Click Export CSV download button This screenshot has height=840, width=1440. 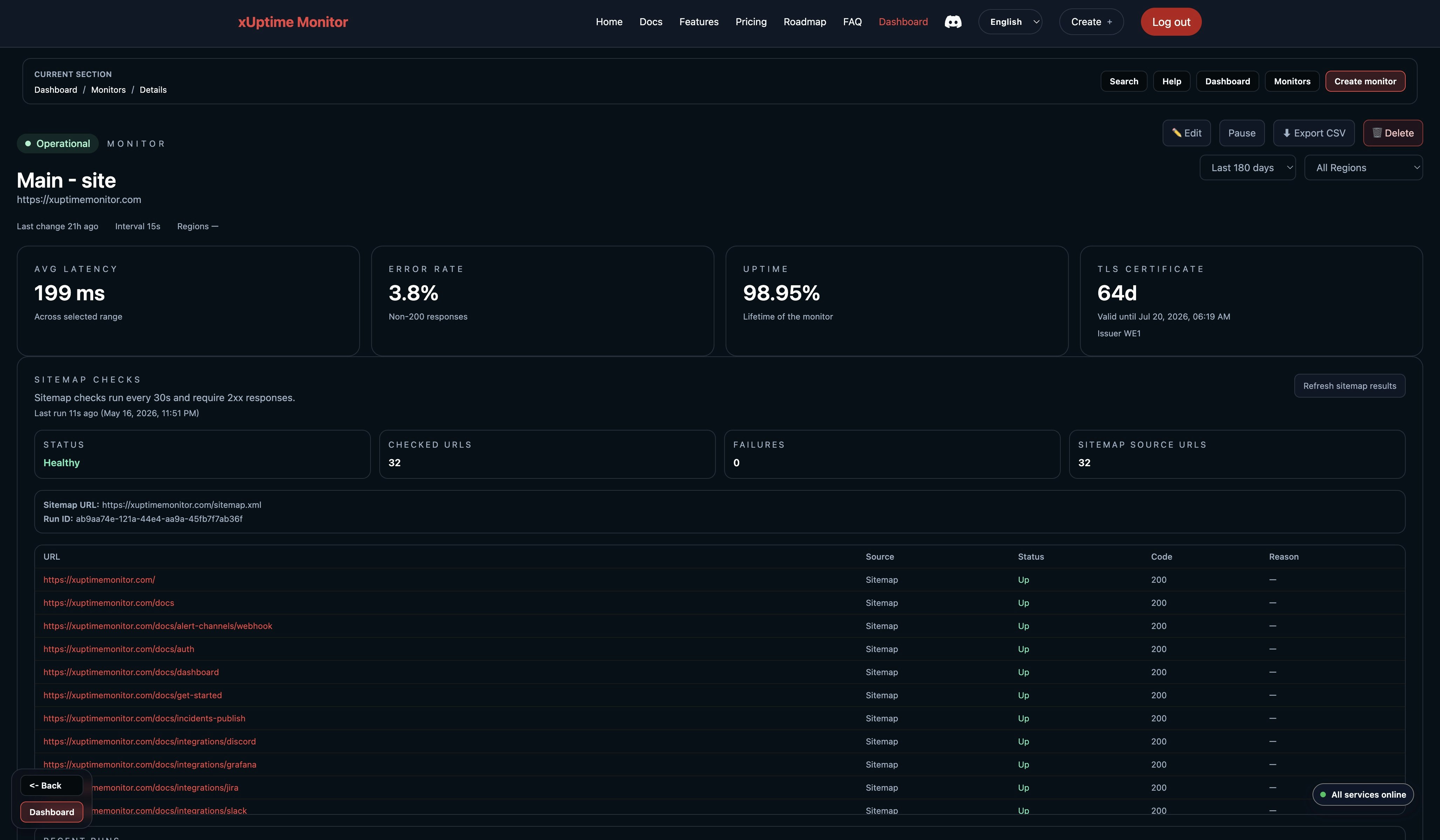tap(1314, 133)
